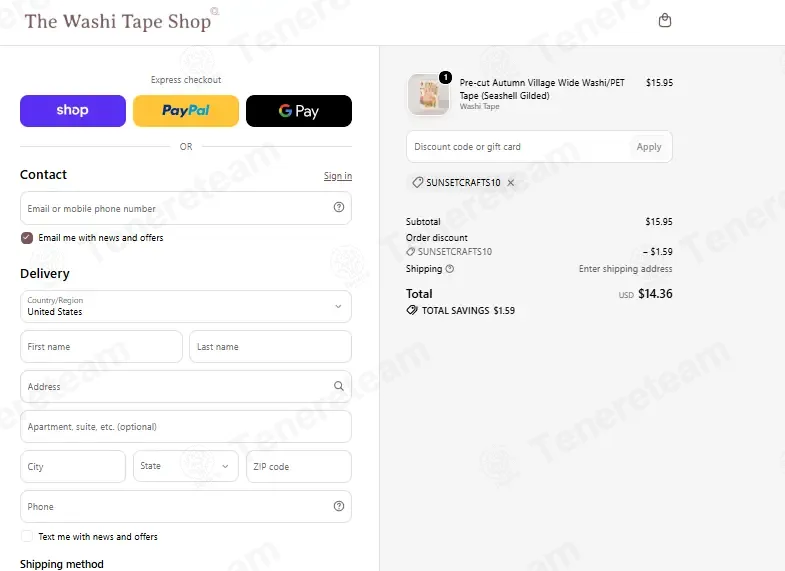This screenshot has height=571, width=785.
Task: Go to The Washi Tape Shop logo
Action: [x=118, y=21]
